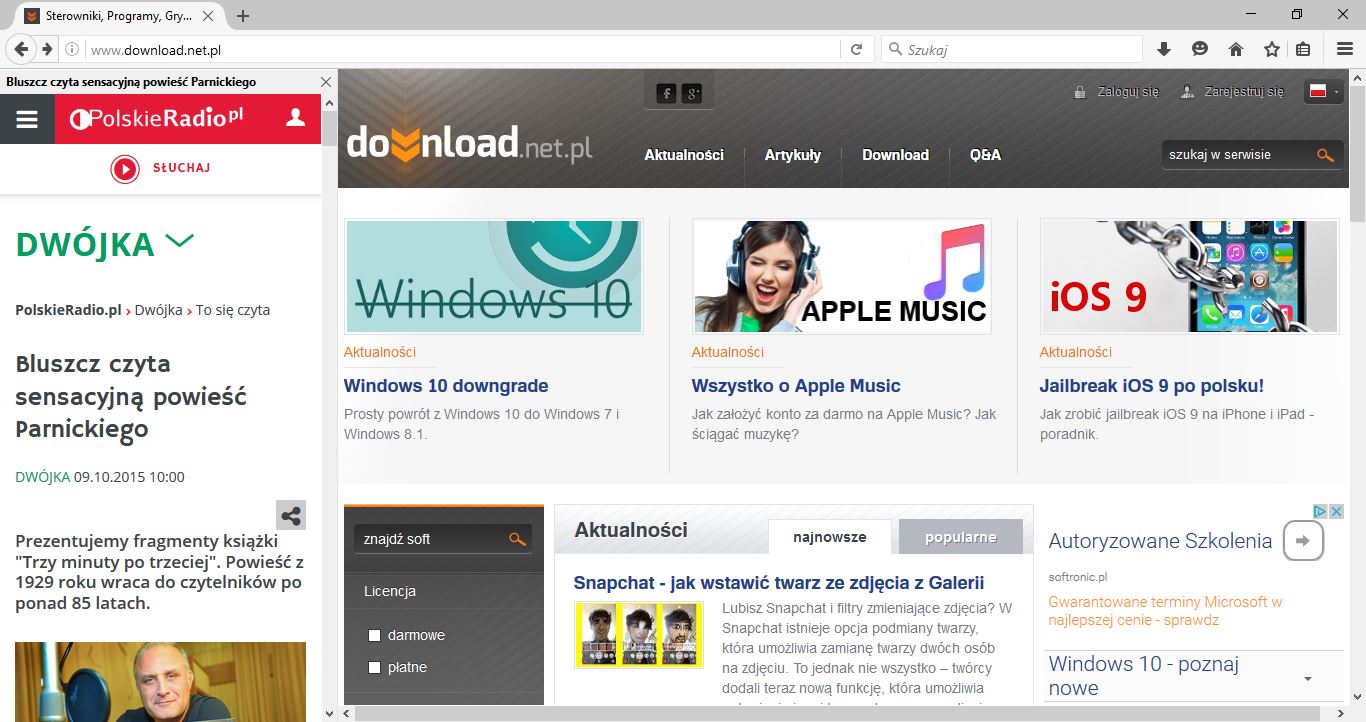The width and height of the screenshot is (1366, 722).
Task: Tick the płatne licence checkbox
Action: (375, 667)
